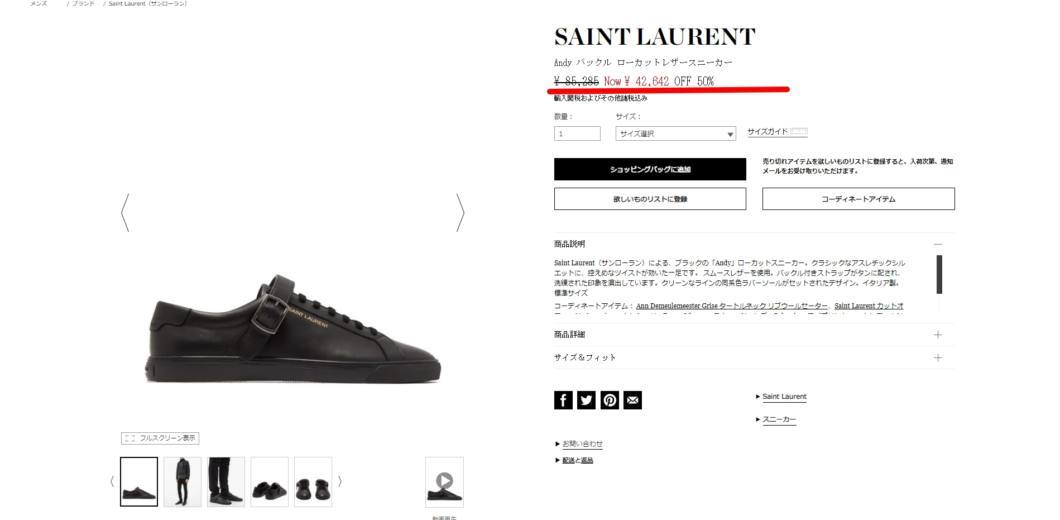Pin the product on Pinterest

click(x=610, y=400)
